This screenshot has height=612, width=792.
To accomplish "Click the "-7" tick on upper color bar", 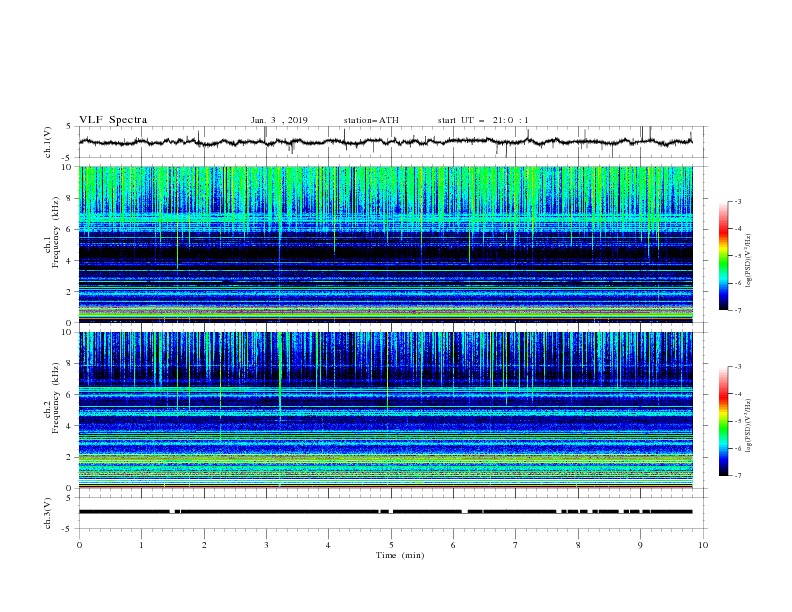I will pos(738,310).
